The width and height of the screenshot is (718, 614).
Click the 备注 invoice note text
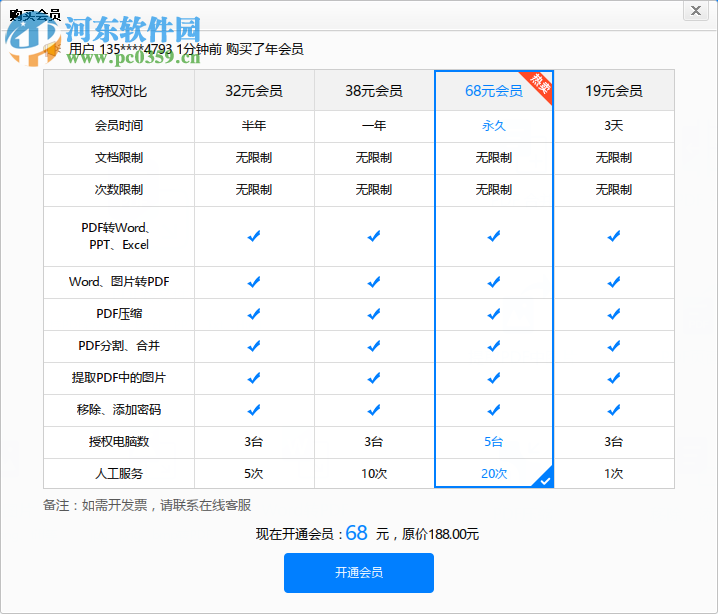tap(147, 505)
